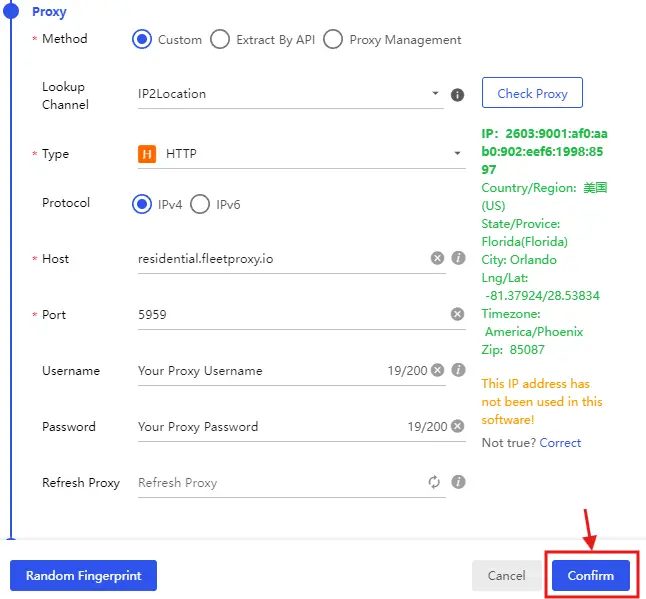The image size is (646, 599).
Task: Expand the HTTP proxy Type dropdown
Action: [298, 154]
